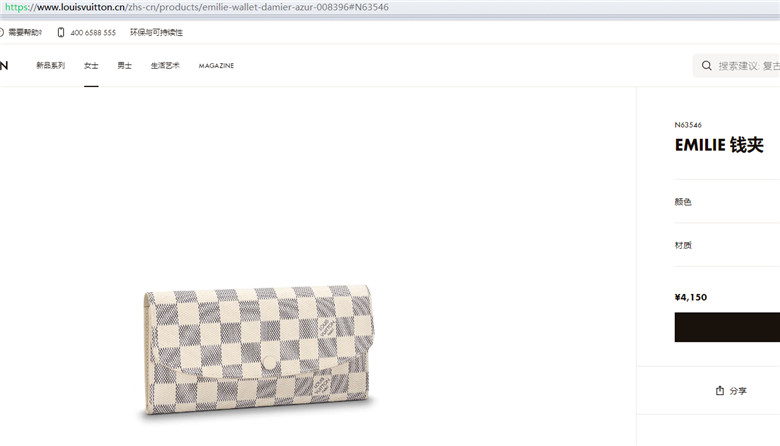Expand the 颜色 color section
The height and width of the screenshot is (446, 780).
pos(727,201)
